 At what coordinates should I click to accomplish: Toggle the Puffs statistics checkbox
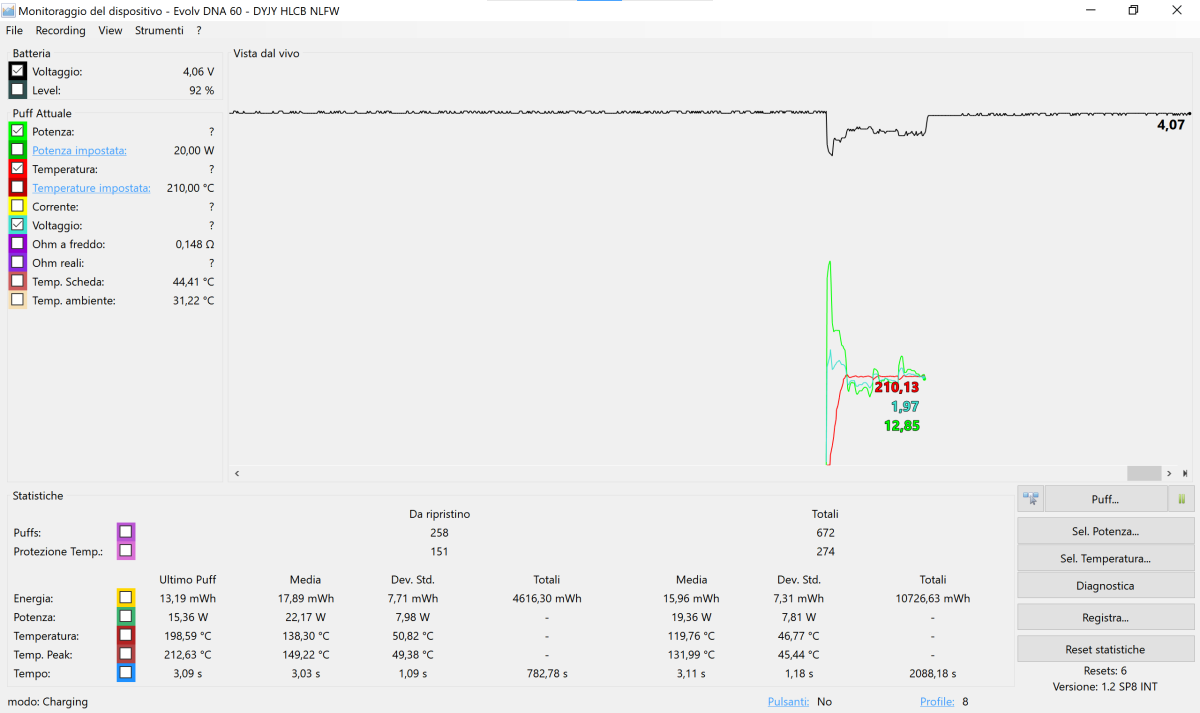coord(125,532)
